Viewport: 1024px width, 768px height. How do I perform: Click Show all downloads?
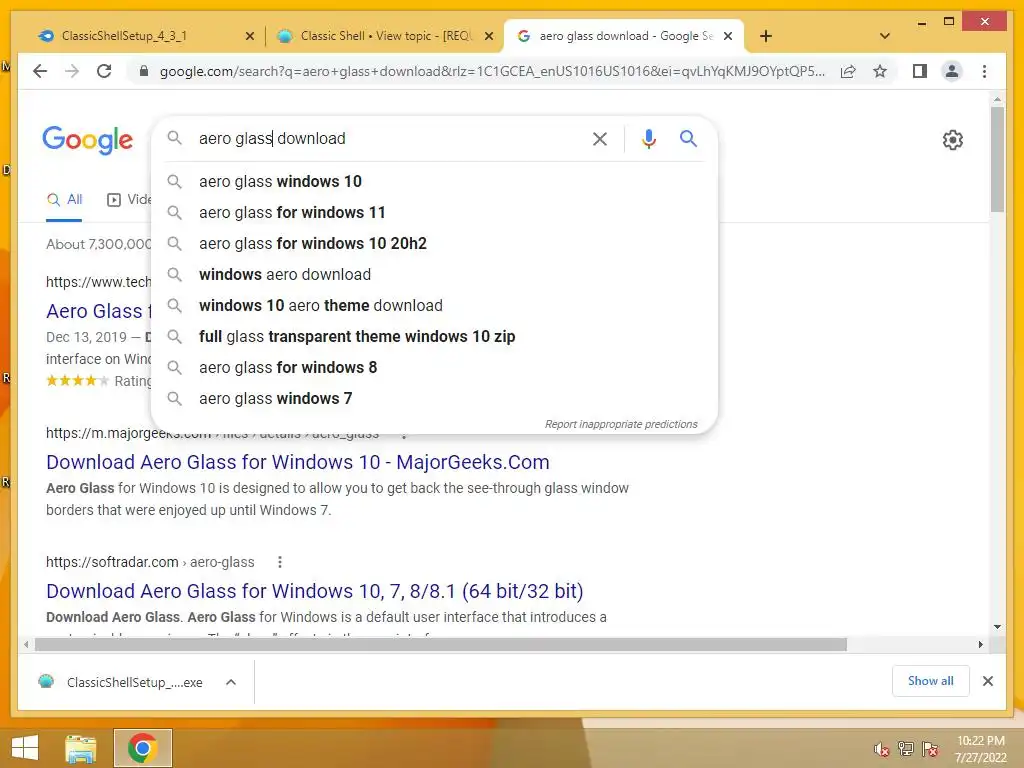coord(931,681)
